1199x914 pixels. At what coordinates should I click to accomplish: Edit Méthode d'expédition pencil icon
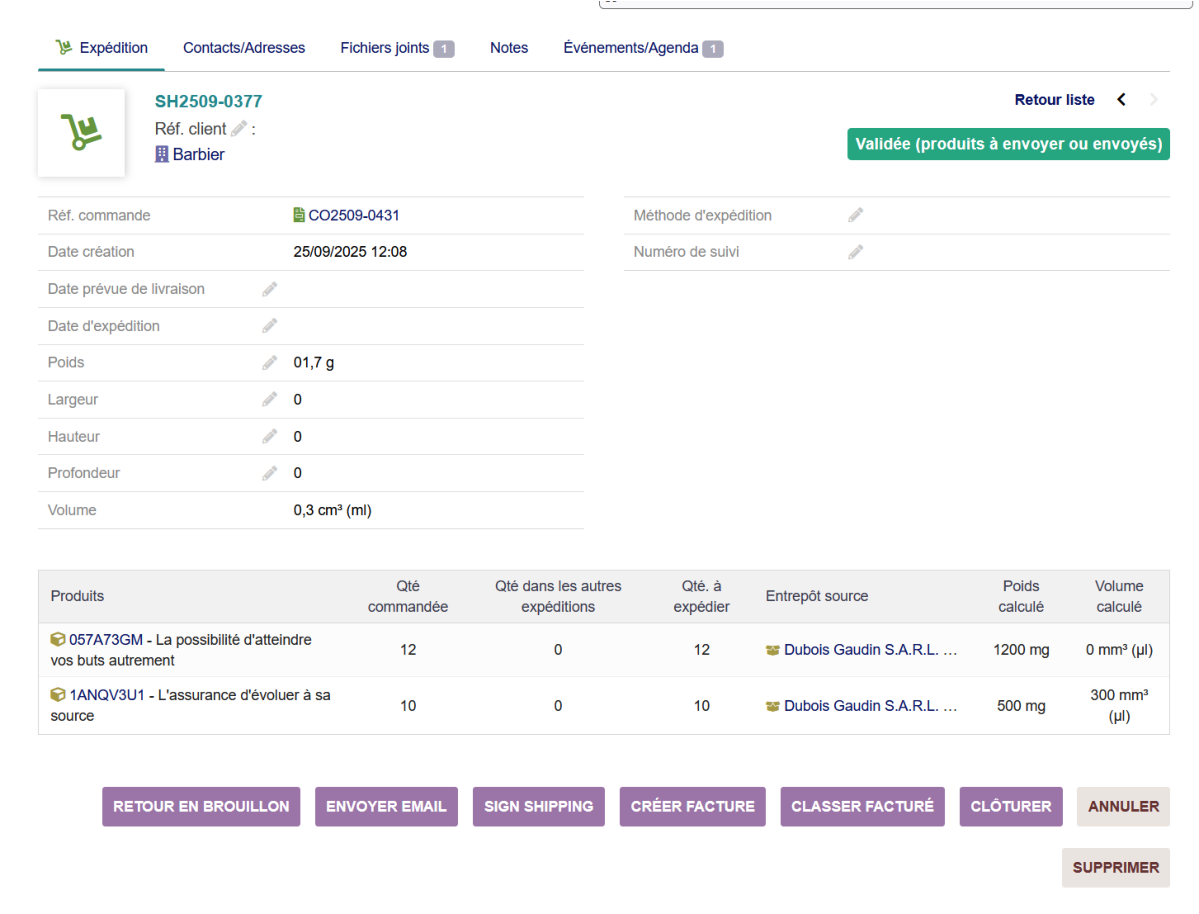[x=856, y=215]
